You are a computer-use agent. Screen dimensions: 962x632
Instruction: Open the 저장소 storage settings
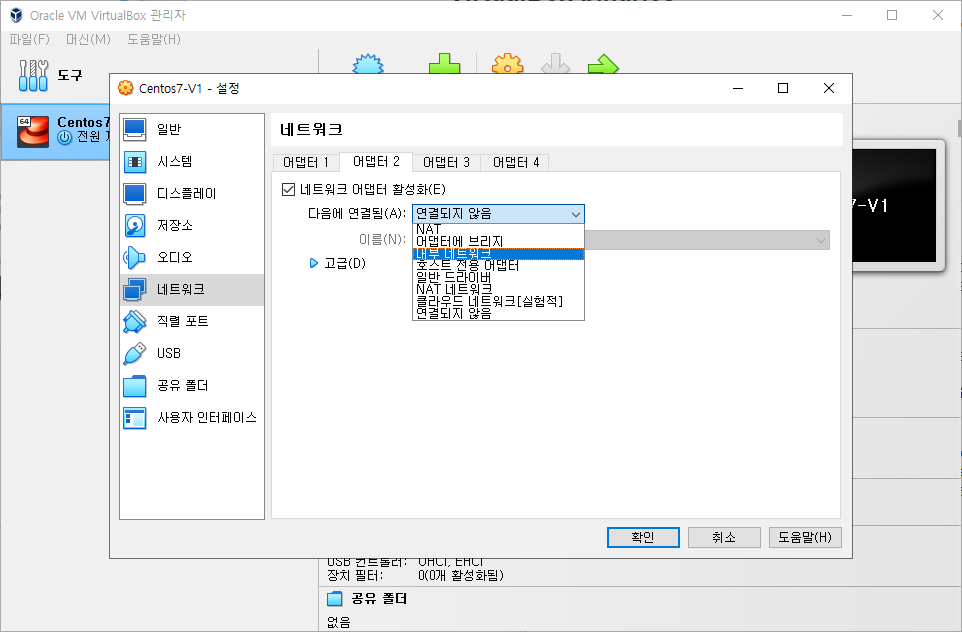click(192, 225)
